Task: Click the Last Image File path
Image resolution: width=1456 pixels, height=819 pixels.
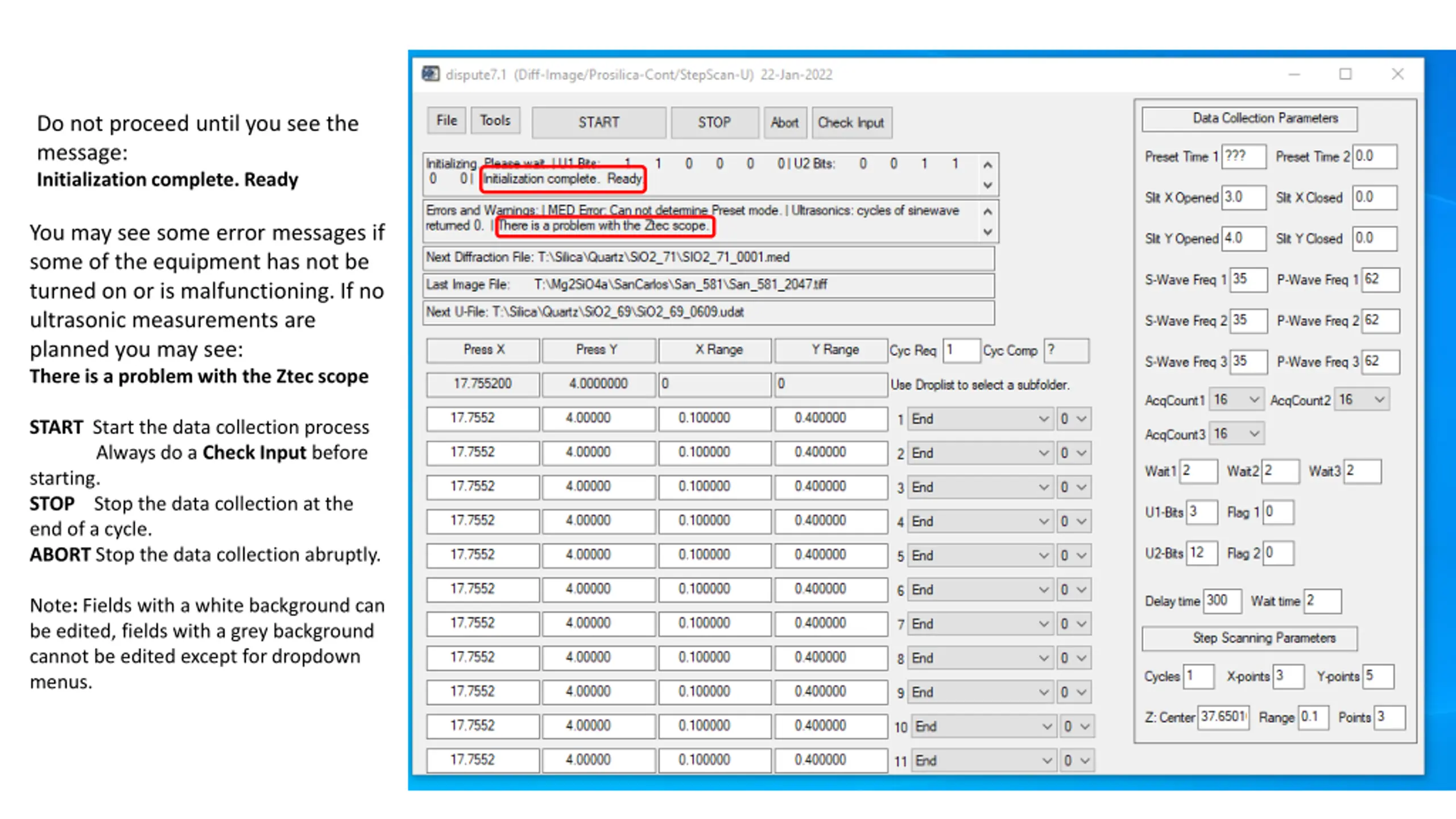Action: pyautogui.click(x=709, y=286)
